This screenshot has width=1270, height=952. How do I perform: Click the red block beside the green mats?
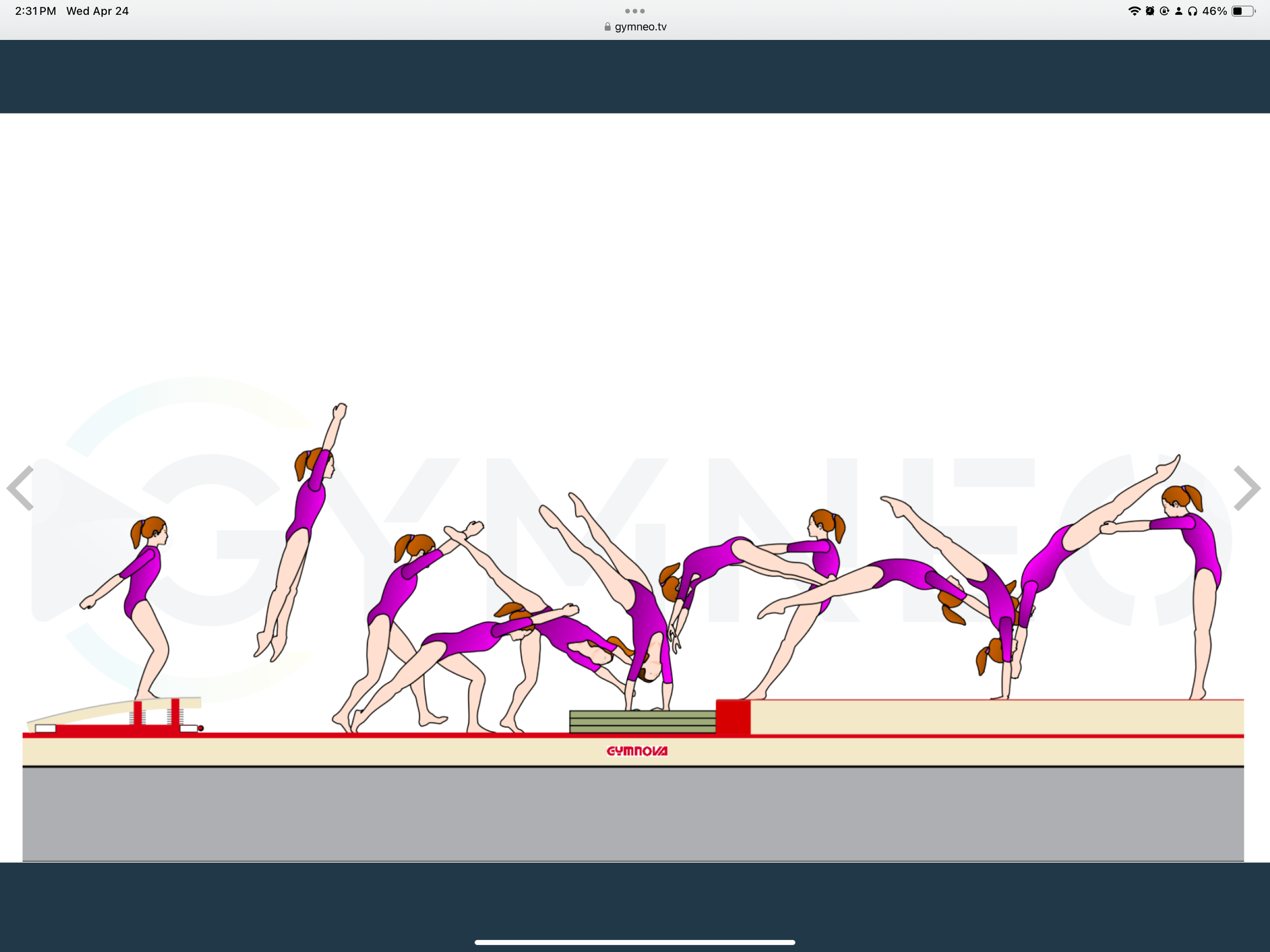pos(733,717)
